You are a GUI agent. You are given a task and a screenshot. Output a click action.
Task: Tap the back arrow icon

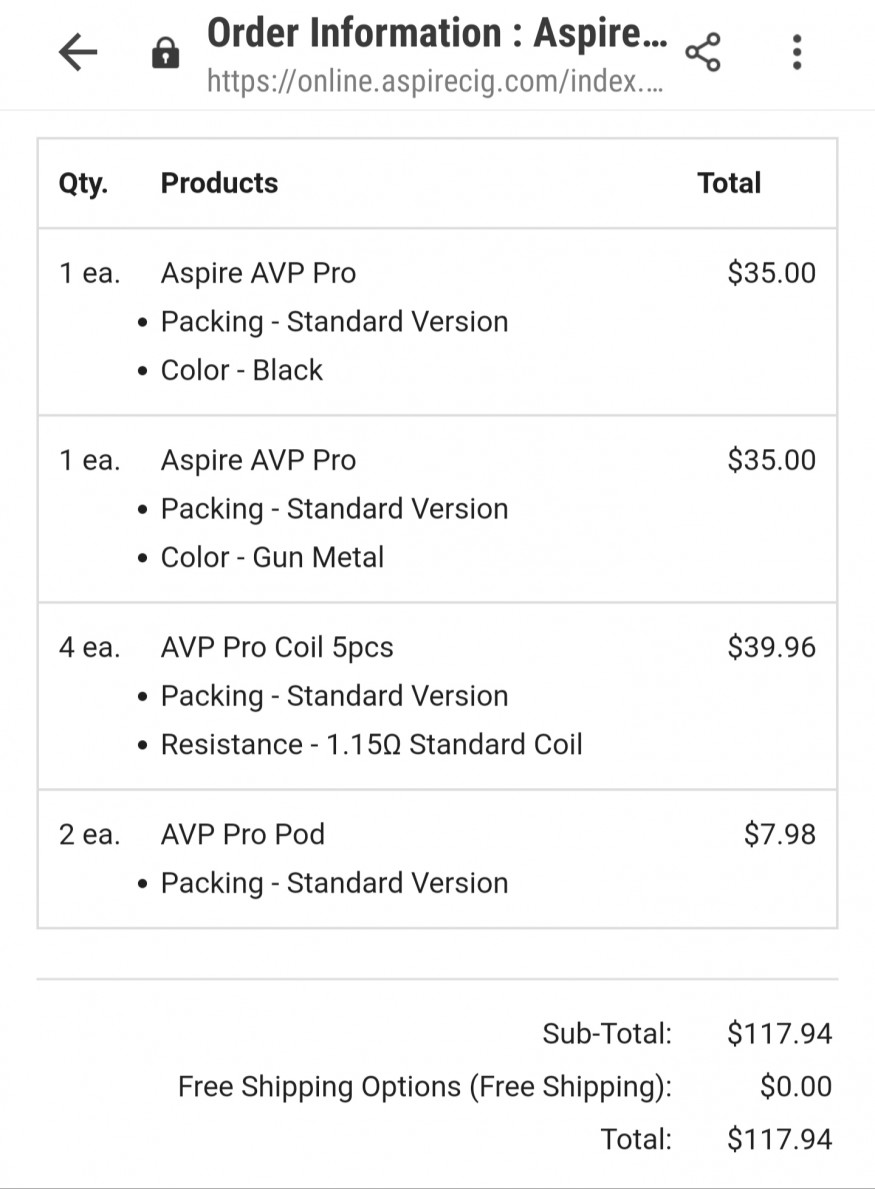(x=78, y=52)
